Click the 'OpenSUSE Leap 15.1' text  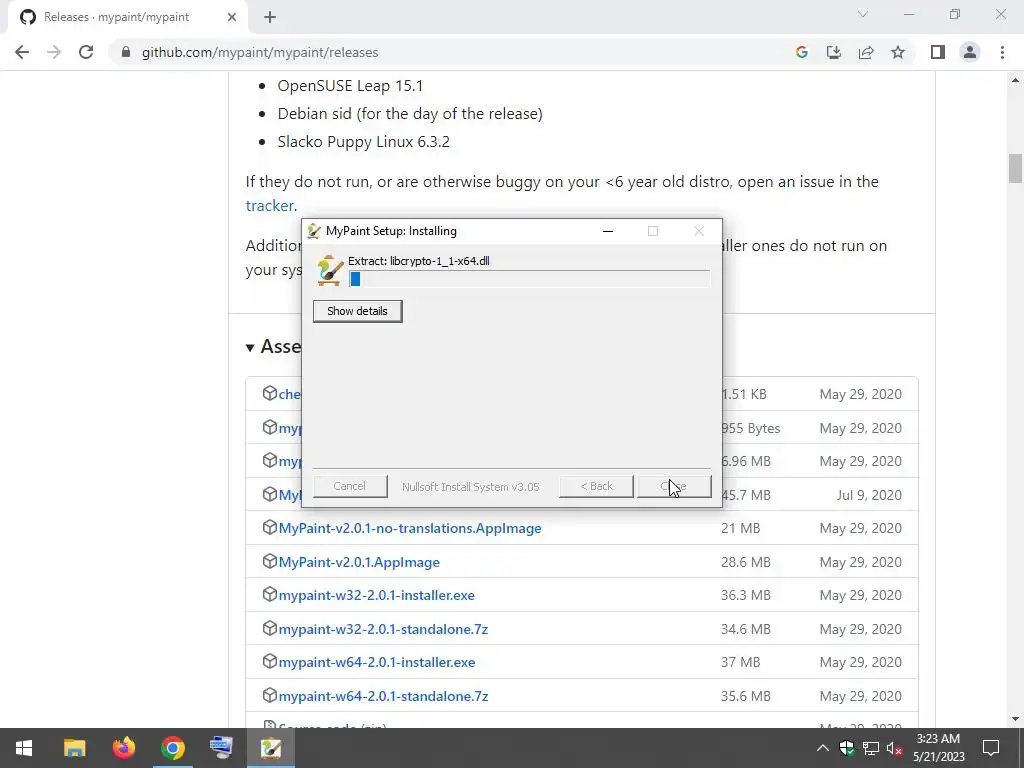click(x=350, y=86)
